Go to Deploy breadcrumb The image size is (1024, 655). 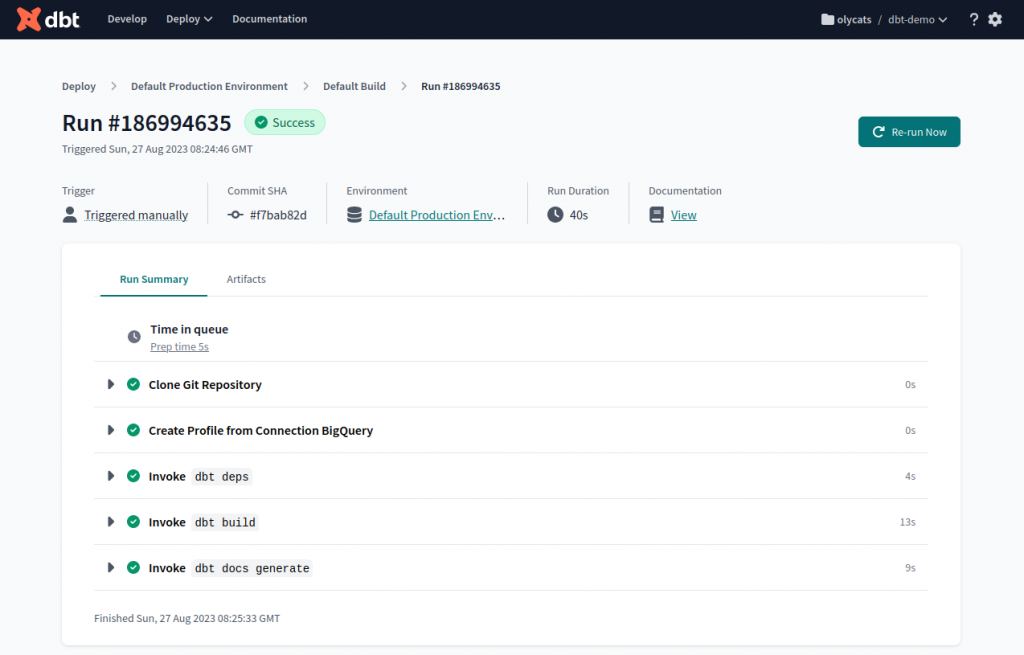click(x=79, y=86)
